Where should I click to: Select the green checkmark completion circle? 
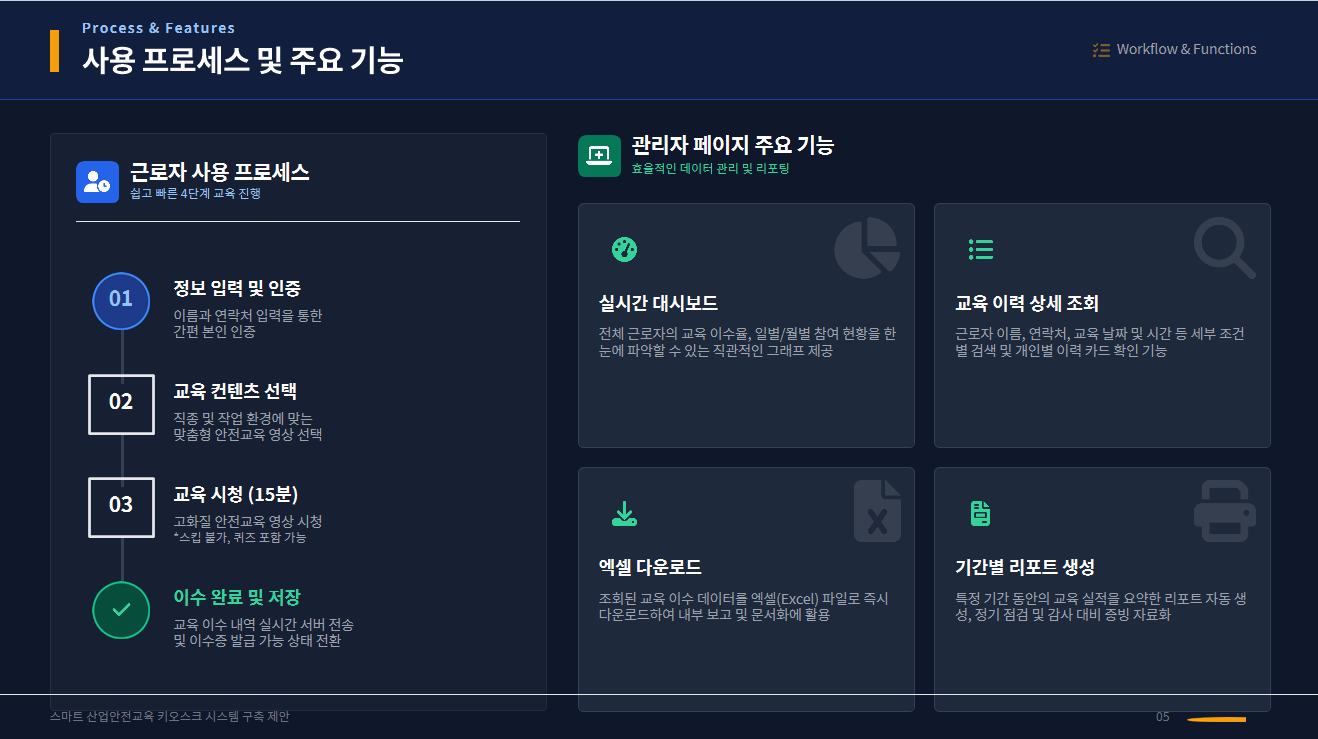point(121,610)
